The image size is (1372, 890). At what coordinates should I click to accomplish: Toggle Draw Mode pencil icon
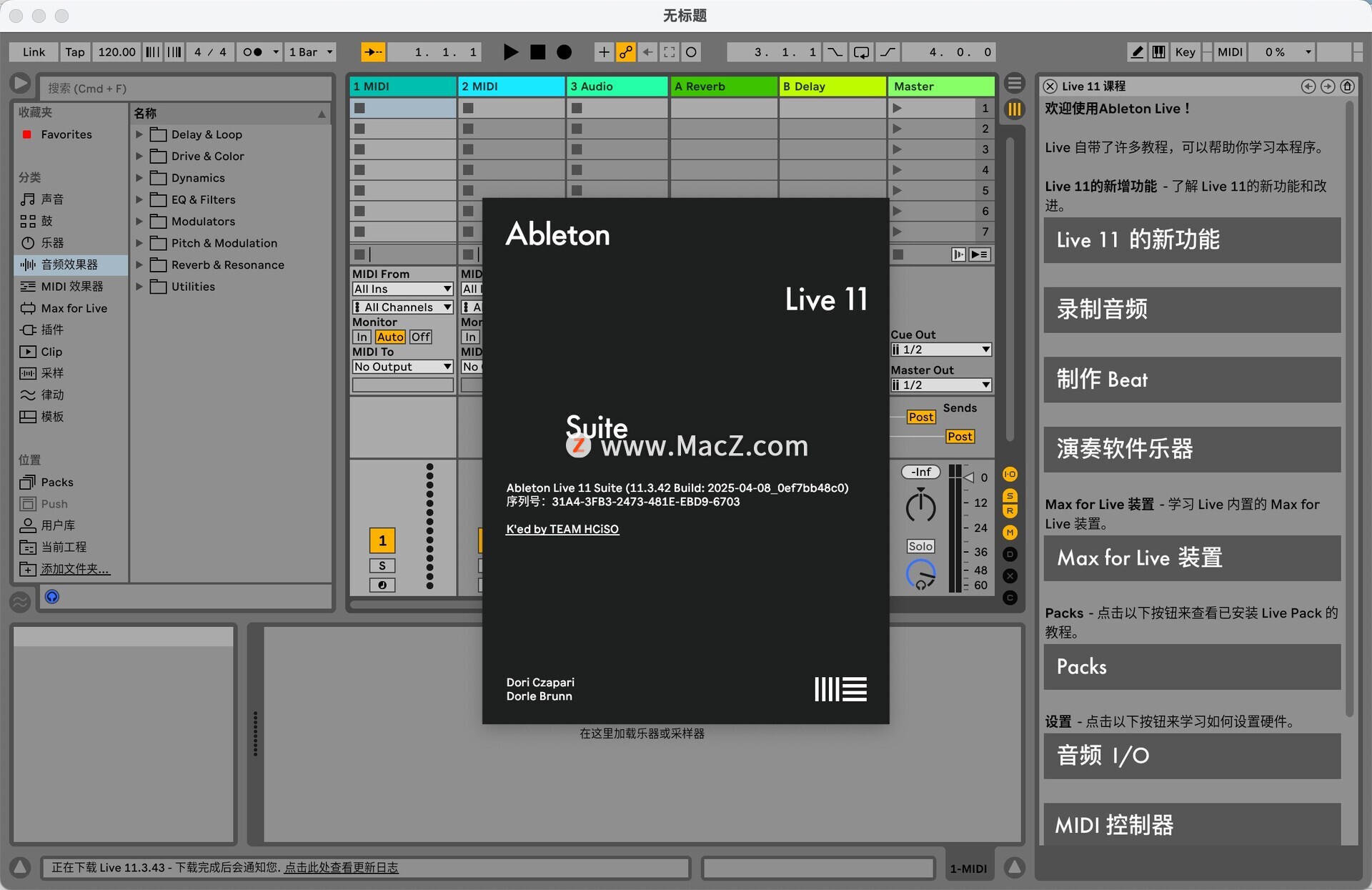1136,52
